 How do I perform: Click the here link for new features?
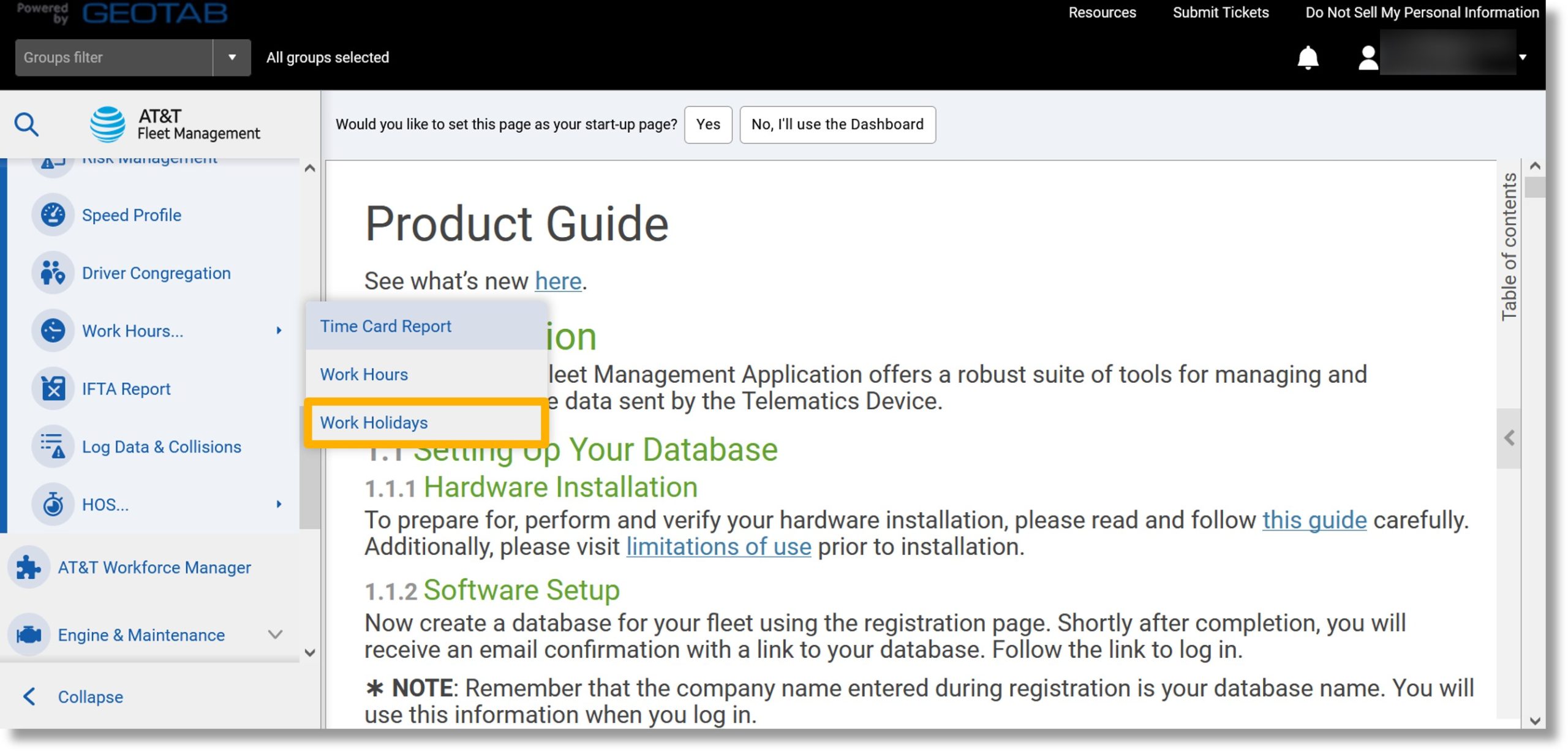point(556,281)
